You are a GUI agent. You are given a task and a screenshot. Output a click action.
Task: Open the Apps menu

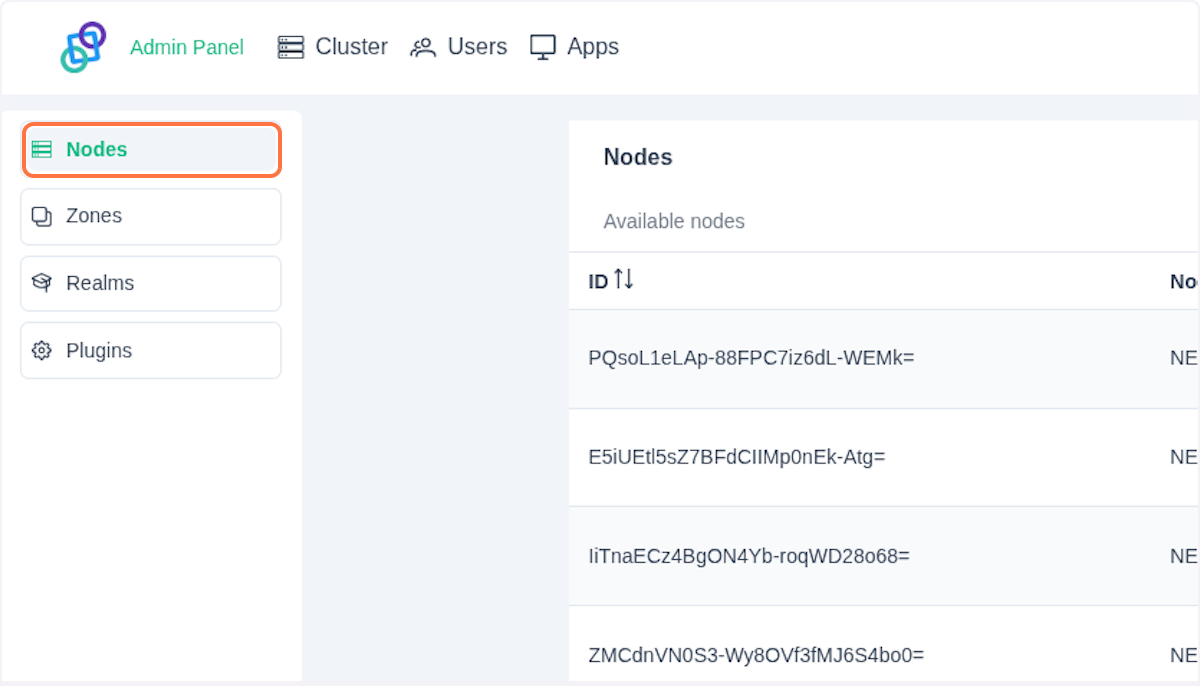point(592,47)
